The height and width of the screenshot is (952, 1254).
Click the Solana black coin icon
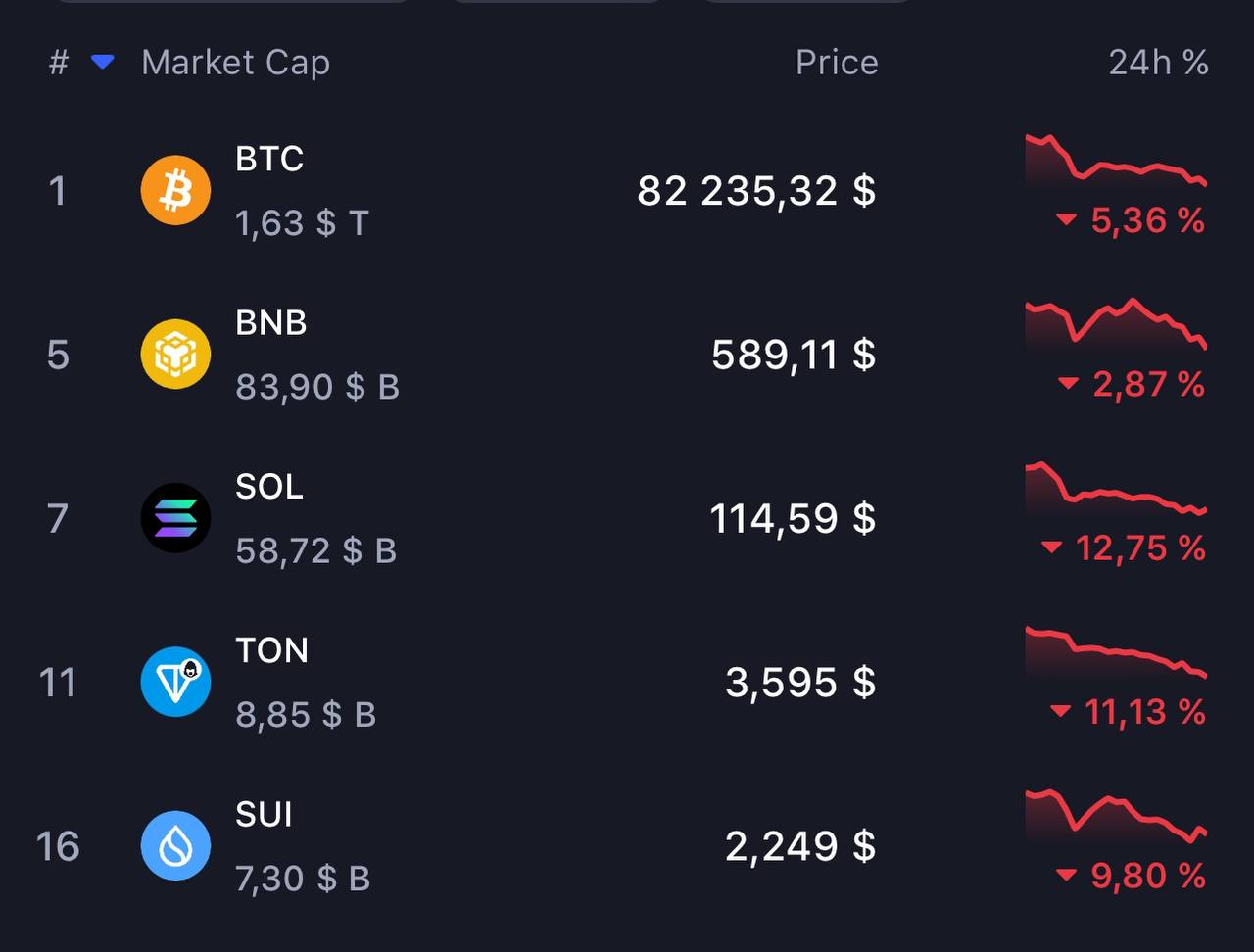click(175, 517)
